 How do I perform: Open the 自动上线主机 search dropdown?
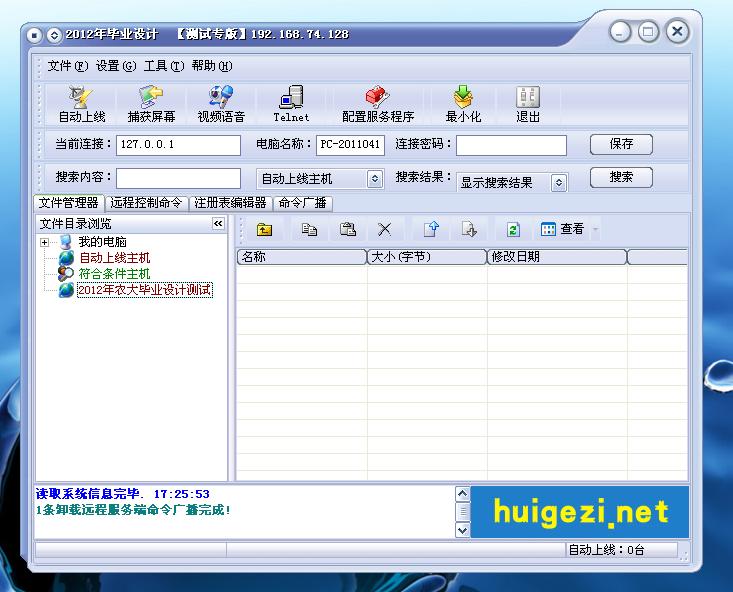374,179
